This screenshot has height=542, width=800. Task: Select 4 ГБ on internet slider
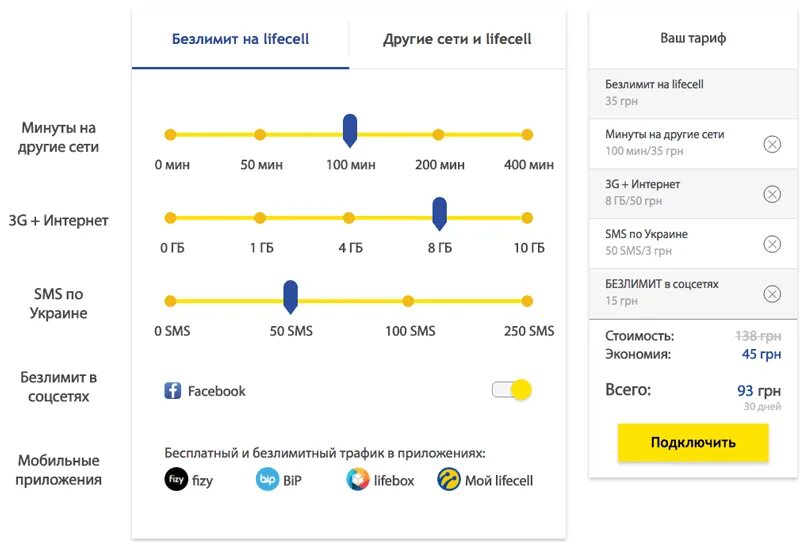click(349, 218)
